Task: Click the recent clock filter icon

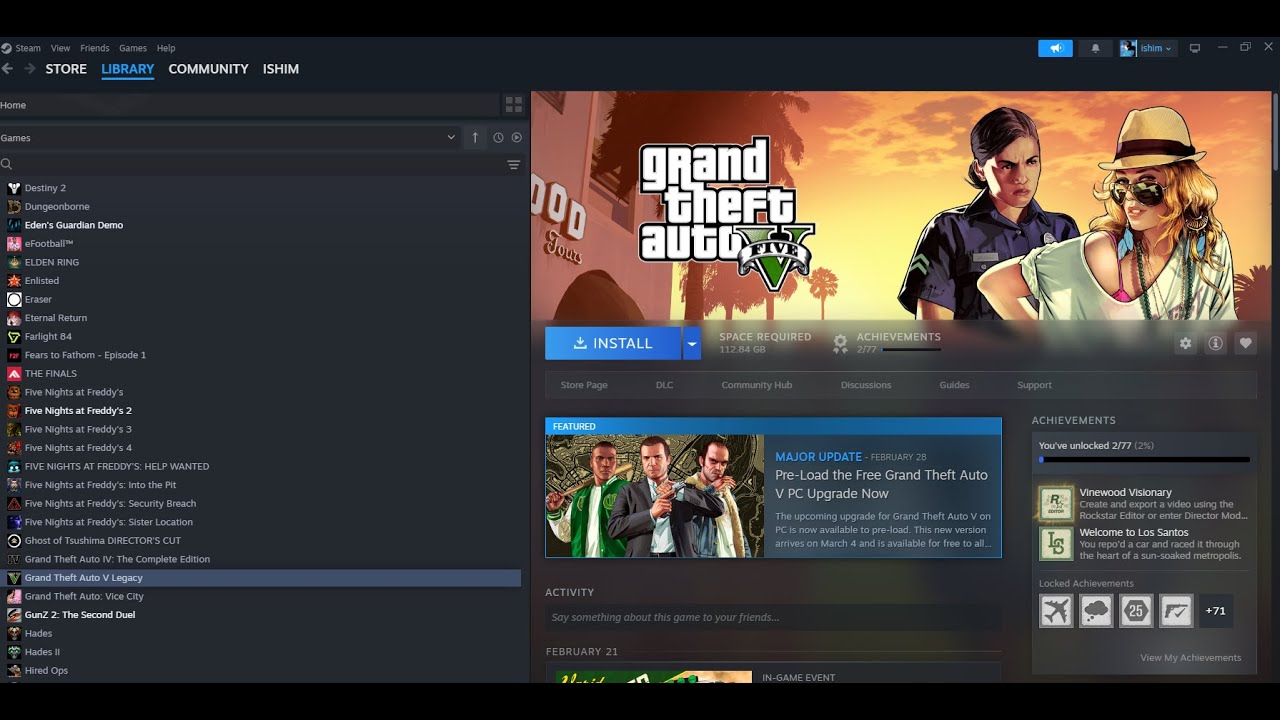Action: (x=498, y=137)
